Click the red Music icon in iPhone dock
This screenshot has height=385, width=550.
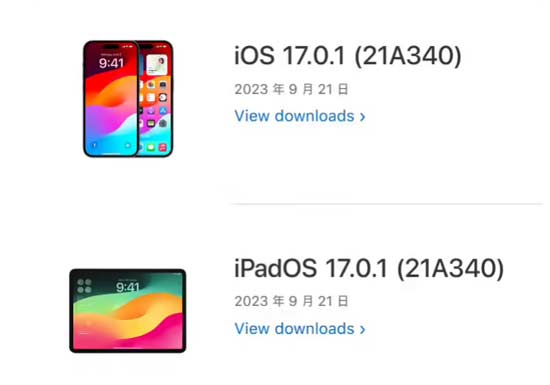pyautogui.click(x=163, y=147)
